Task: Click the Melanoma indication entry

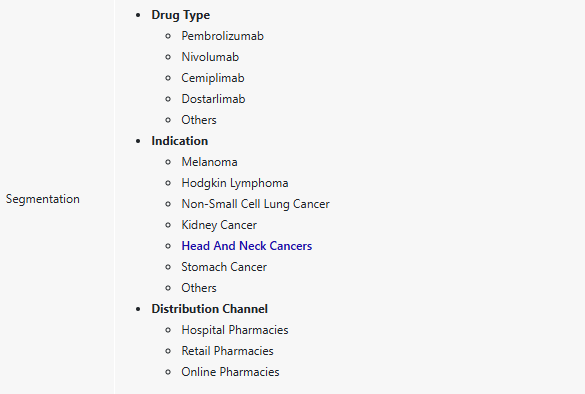Action: (209, 162)
